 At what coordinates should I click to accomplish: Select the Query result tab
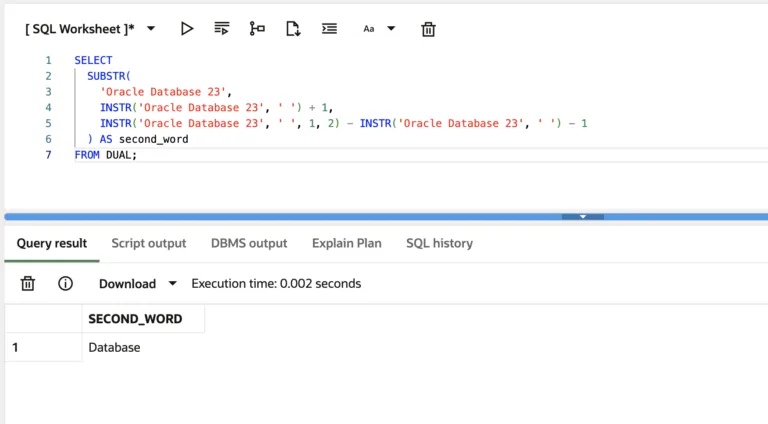coord(52,243)
